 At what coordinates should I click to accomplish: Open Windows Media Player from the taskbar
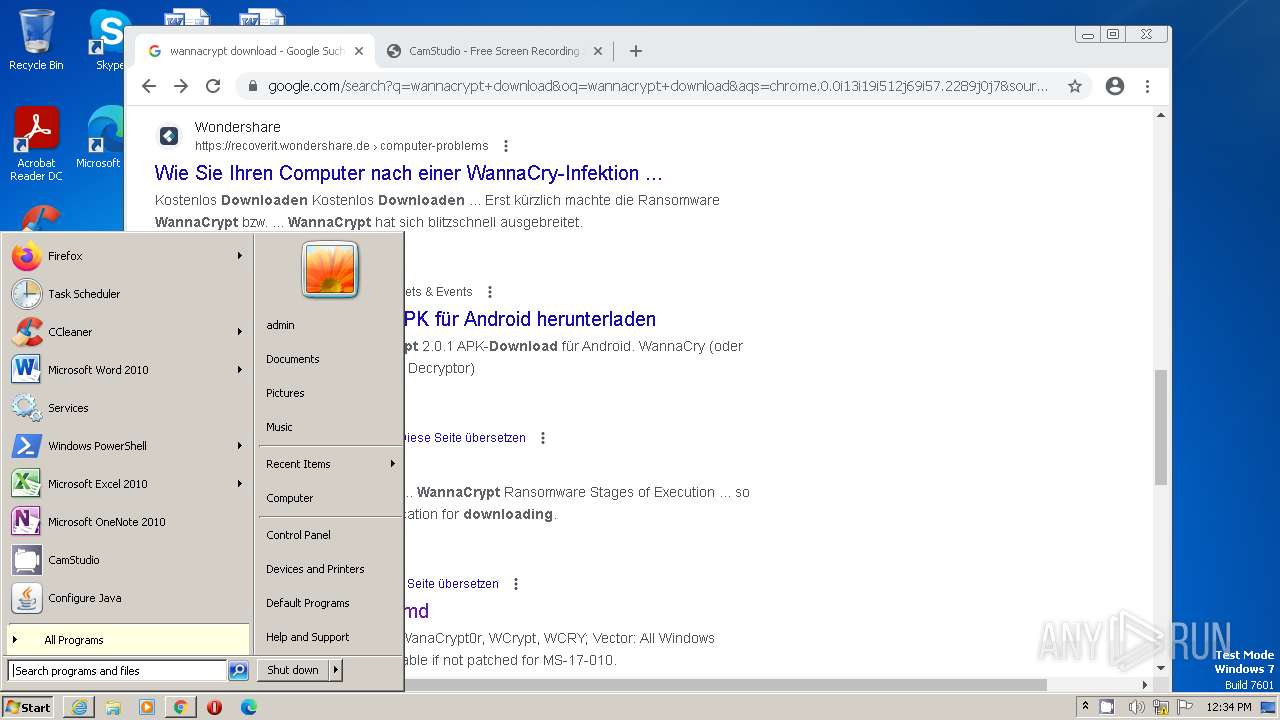click(x=147, y=707)
